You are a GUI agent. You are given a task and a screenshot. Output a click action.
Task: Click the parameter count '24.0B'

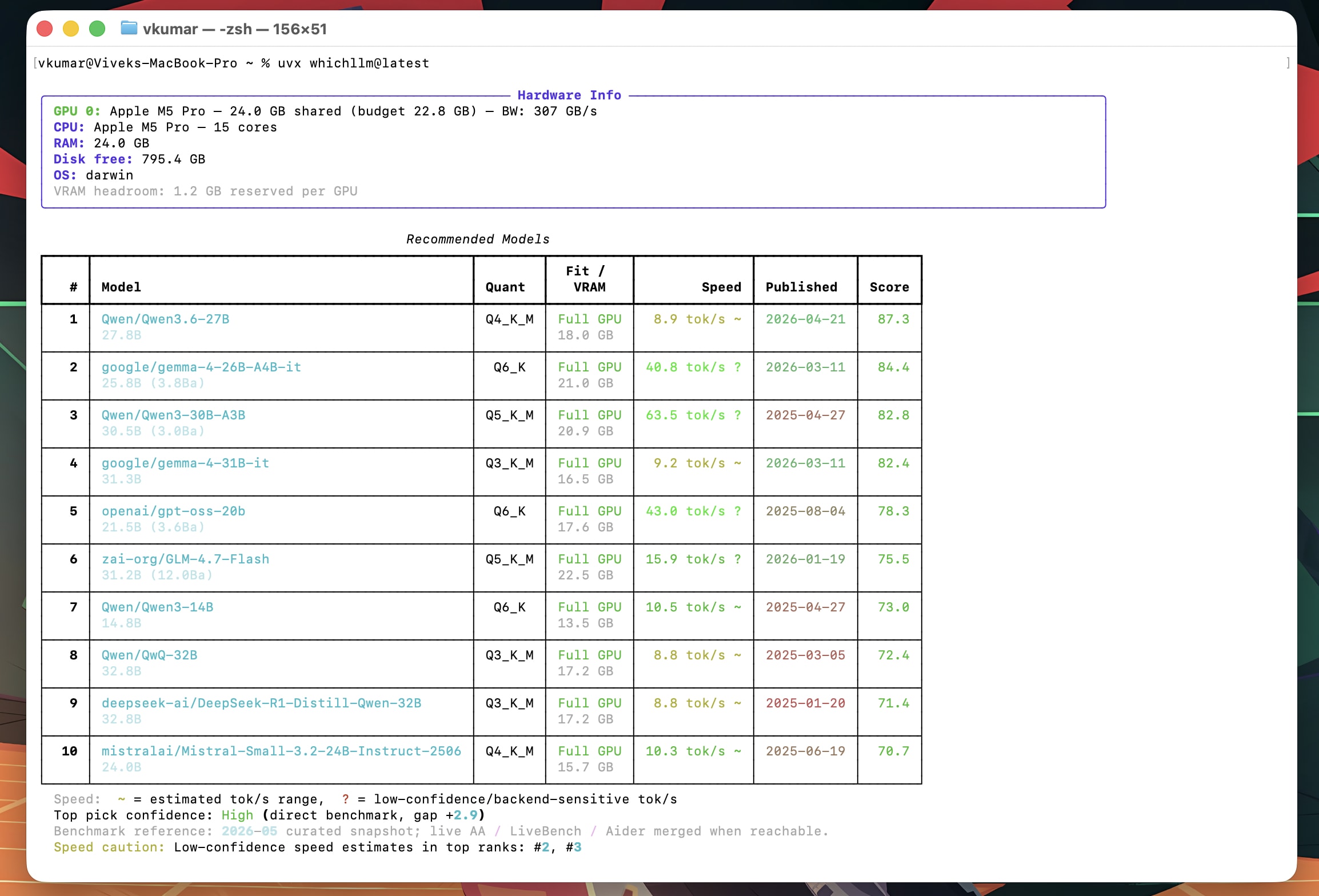(121, 767)
